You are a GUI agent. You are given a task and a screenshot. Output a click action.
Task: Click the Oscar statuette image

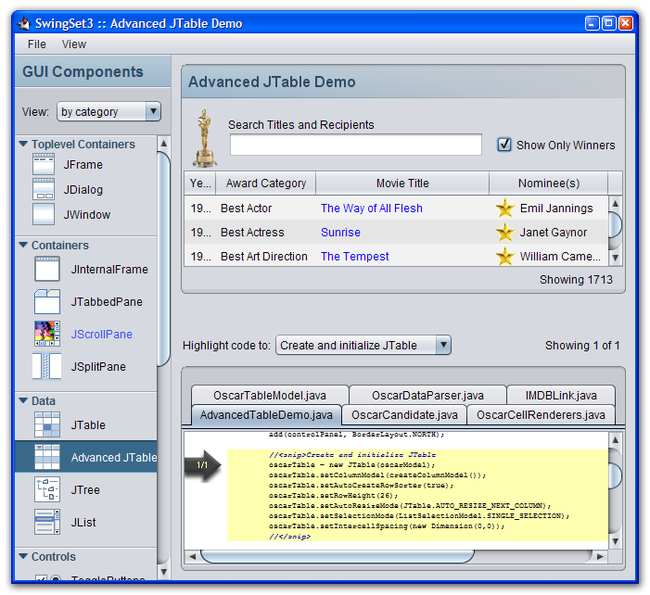coord(204,138)
